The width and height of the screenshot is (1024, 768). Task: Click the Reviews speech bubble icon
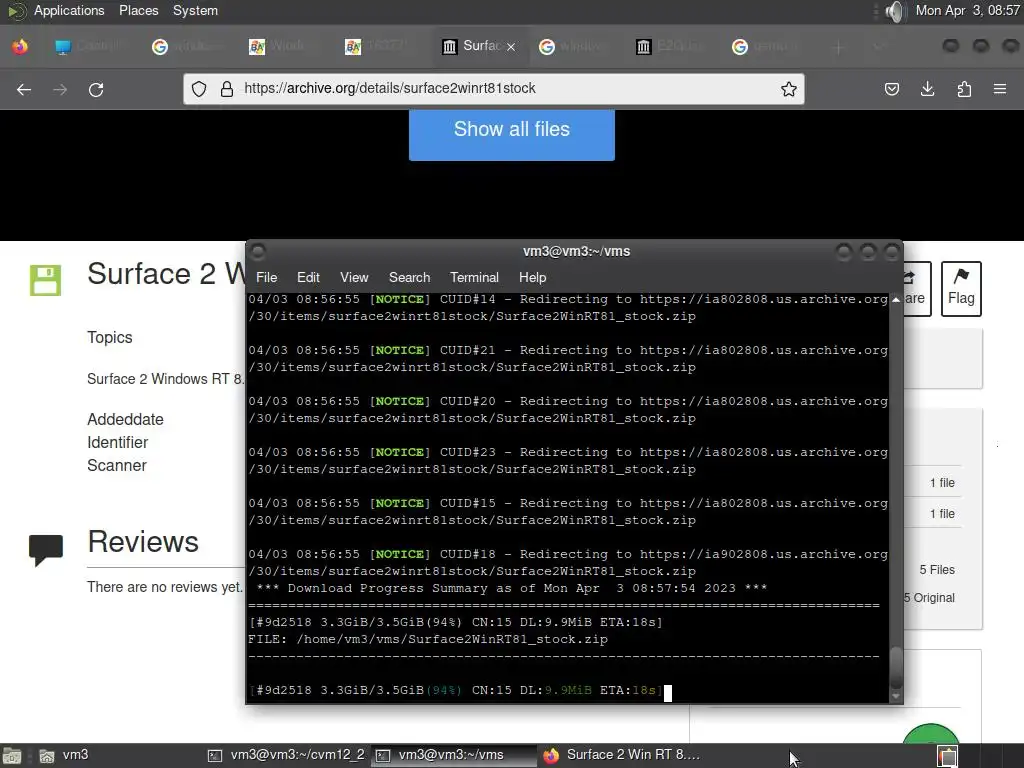(46, 550)
